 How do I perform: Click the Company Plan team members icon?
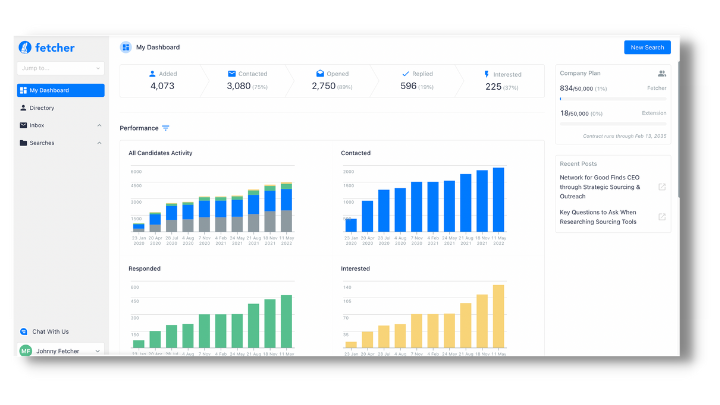coord(661,74)
